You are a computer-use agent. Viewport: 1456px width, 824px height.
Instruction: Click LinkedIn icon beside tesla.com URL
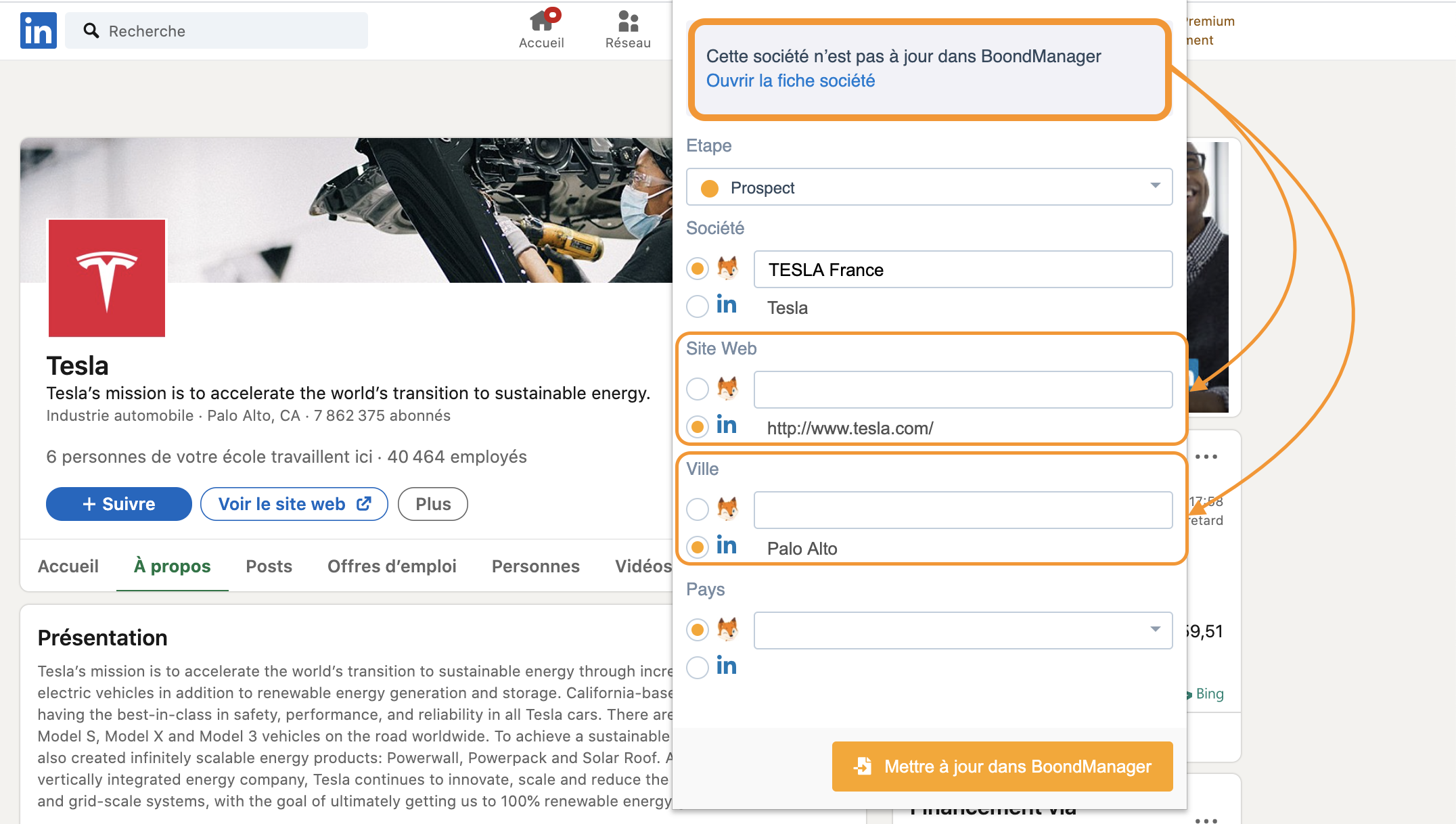pos(727,426)
